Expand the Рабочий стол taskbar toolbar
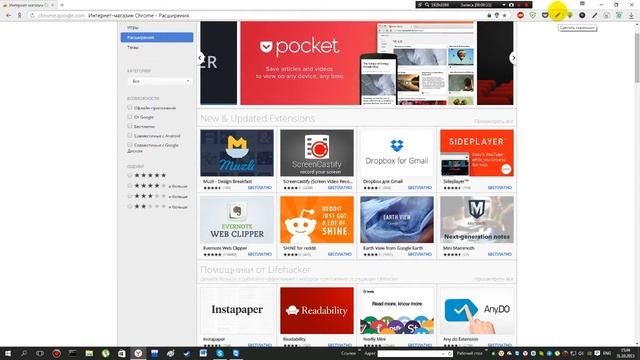 click(487, 351)
